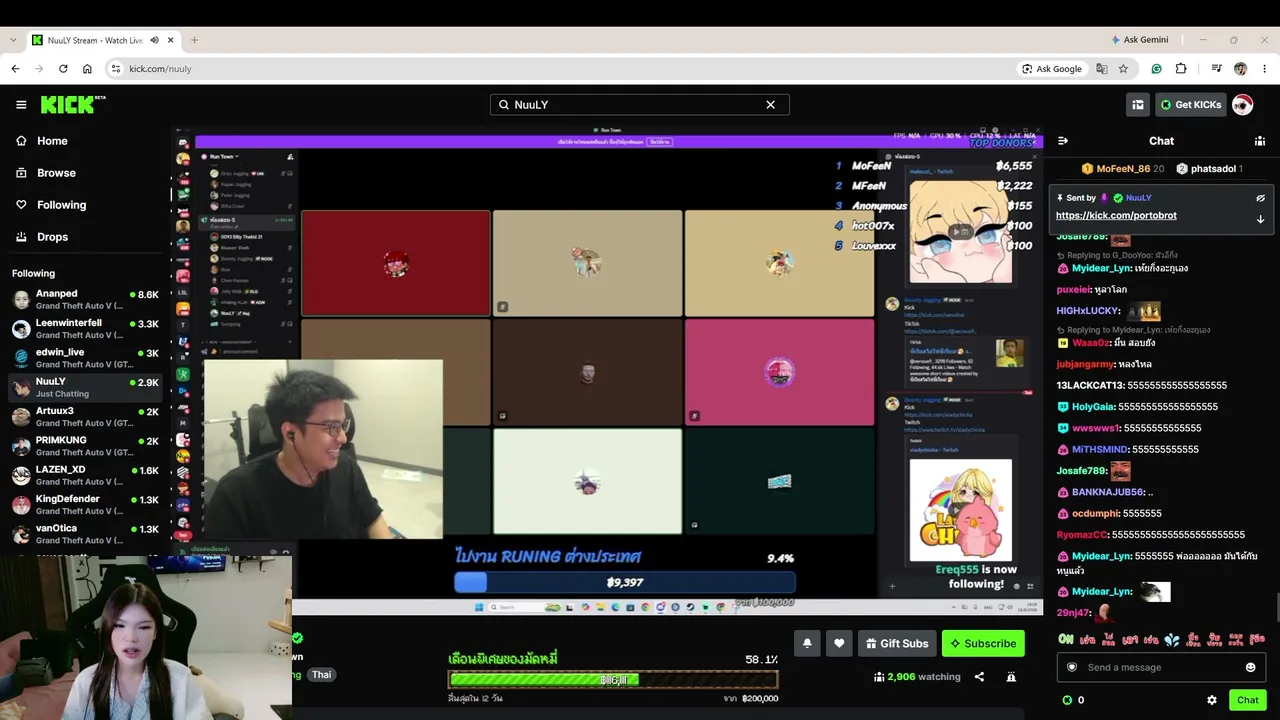Click the green Subscribe button
Viewport: 1280px width, 720px height.
point(983,643)
